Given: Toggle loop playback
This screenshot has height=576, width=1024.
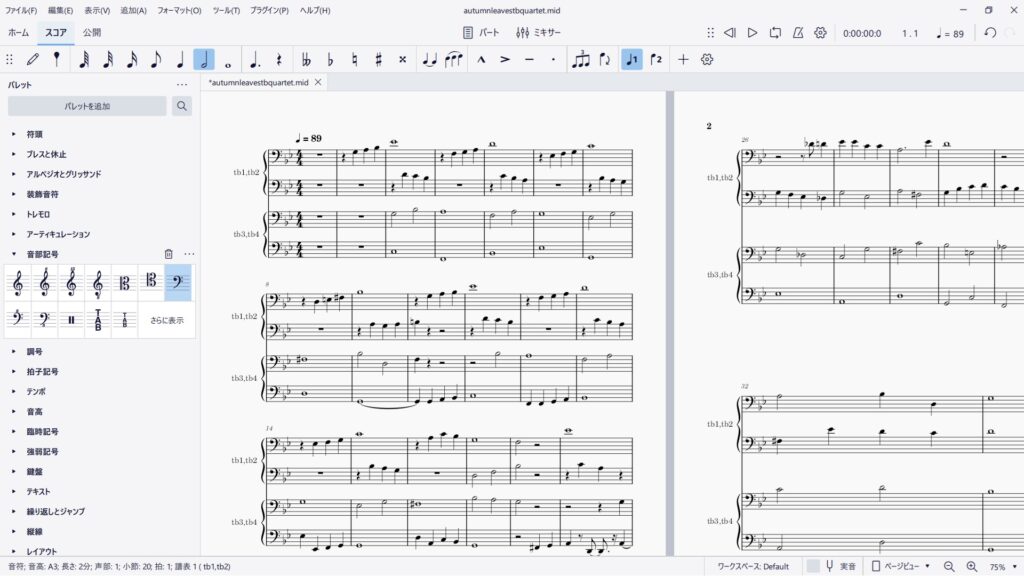Looking at the screenshot, I should click(x=775, y=33).
